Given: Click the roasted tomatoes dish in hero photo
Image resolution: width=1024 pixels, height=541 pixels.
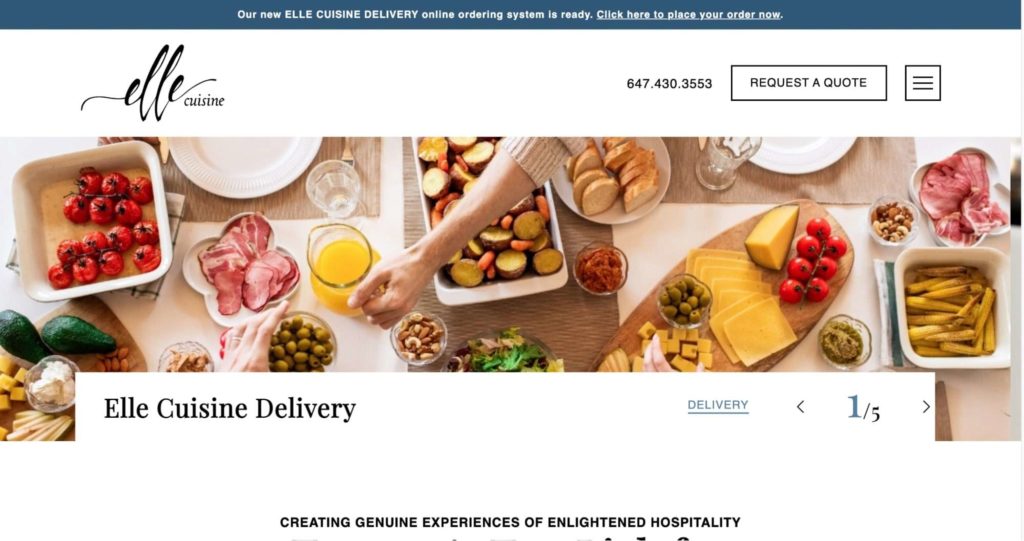Looking at the screenshot, I should coord(91,221).
